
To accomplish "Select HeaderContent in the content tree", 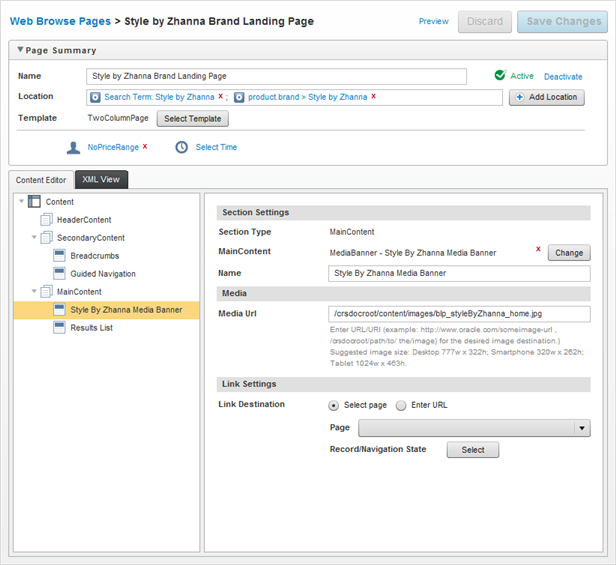I will point(84,220).
